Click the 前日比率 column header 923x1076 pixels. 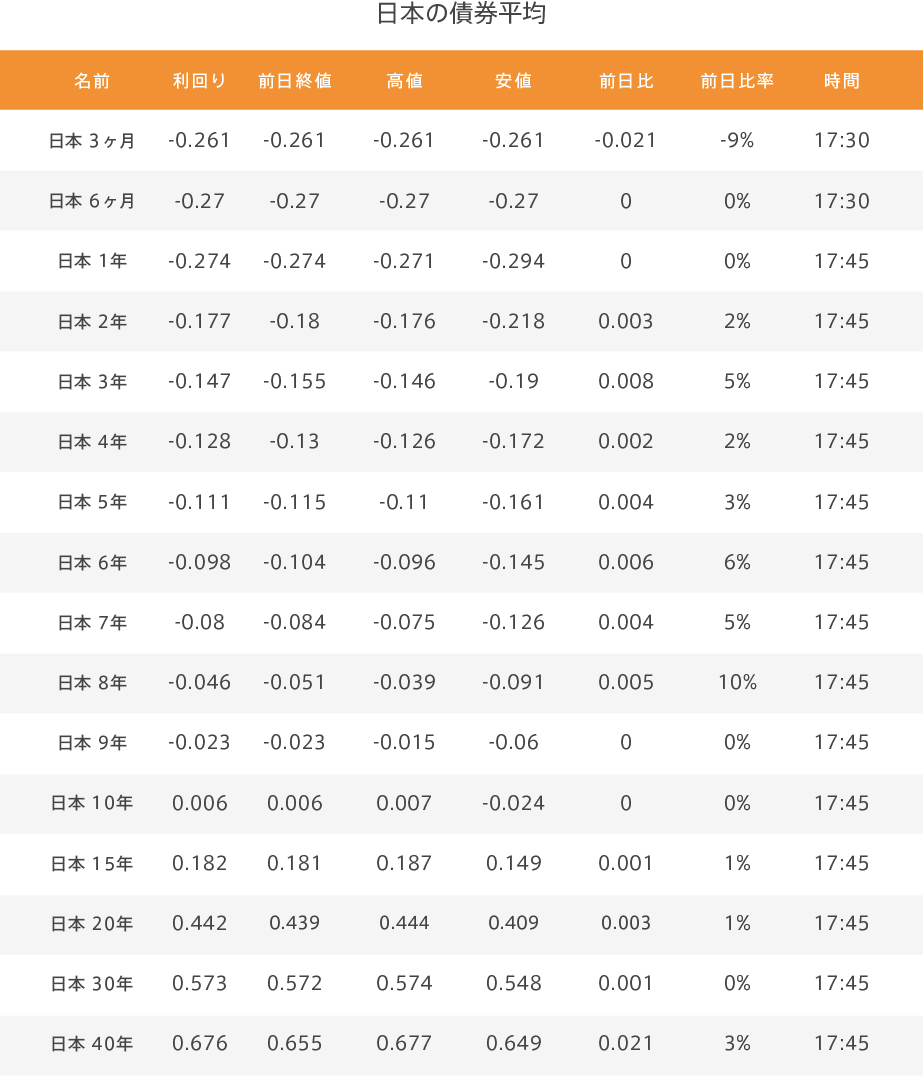tap(737, 81)
